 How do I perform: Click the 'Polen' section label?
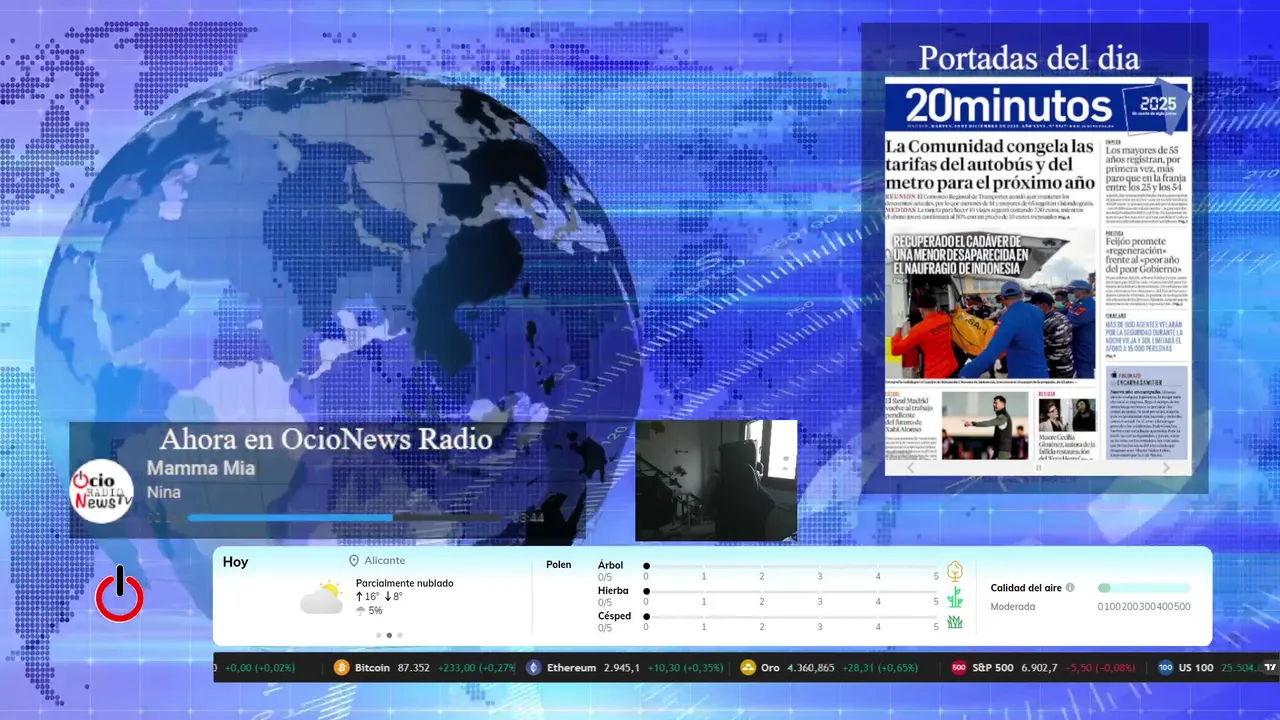559,565
